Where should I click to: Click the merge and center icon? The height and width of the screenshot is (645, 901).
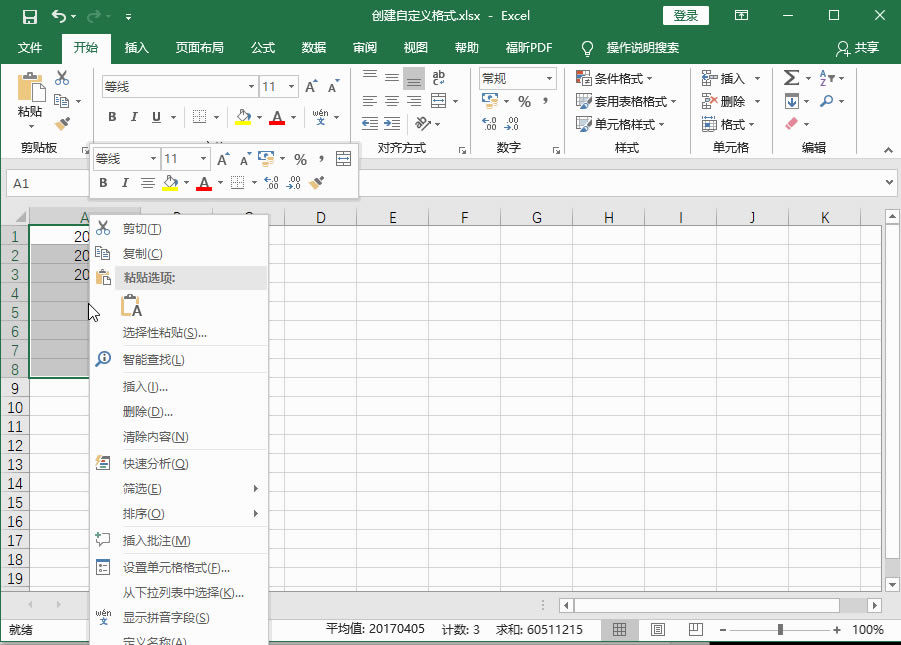(x=439, y=100)
